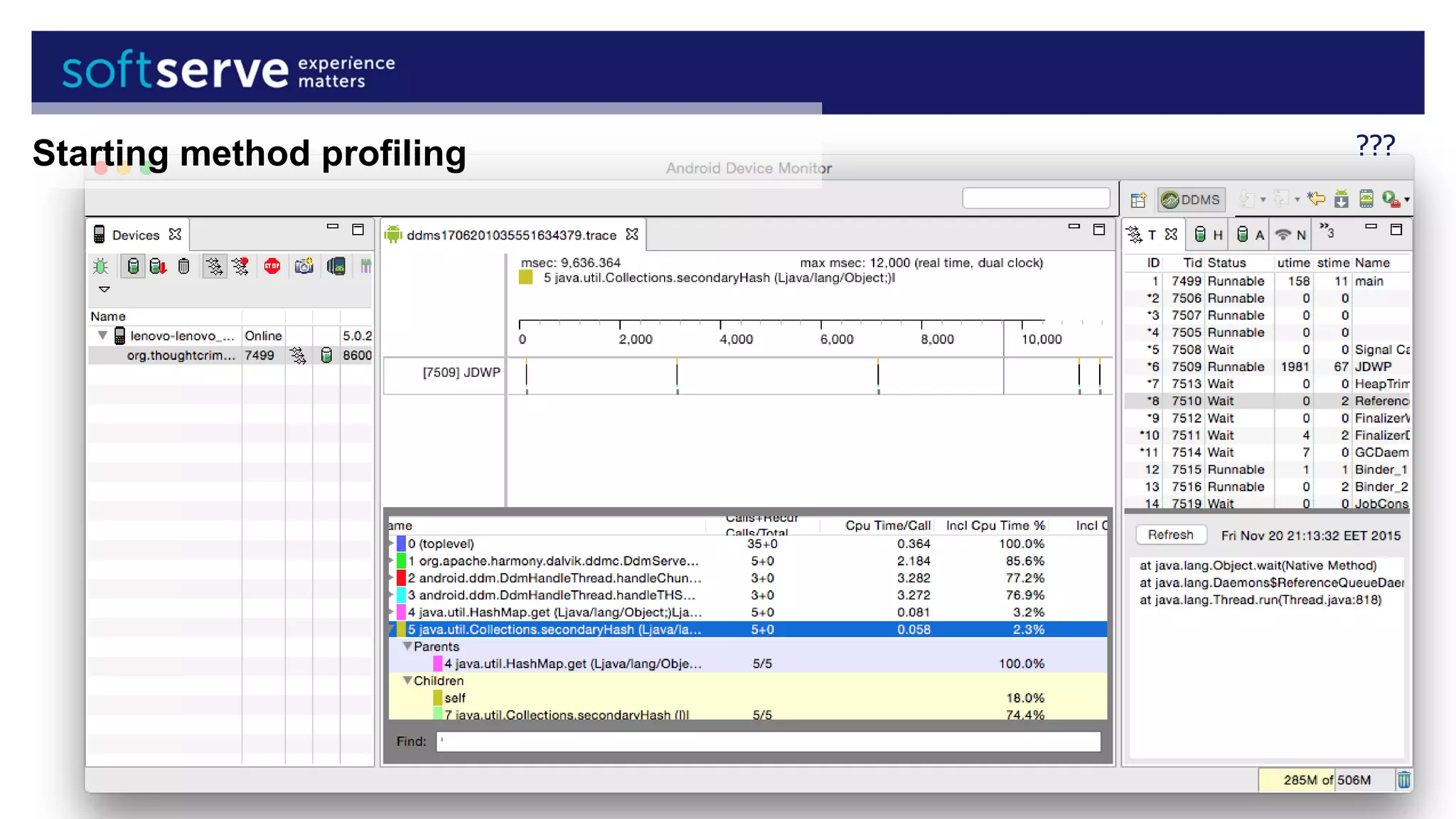Click the Quick Access search field
Viewport: 1456px width, 819px height.
(1036, 198)
